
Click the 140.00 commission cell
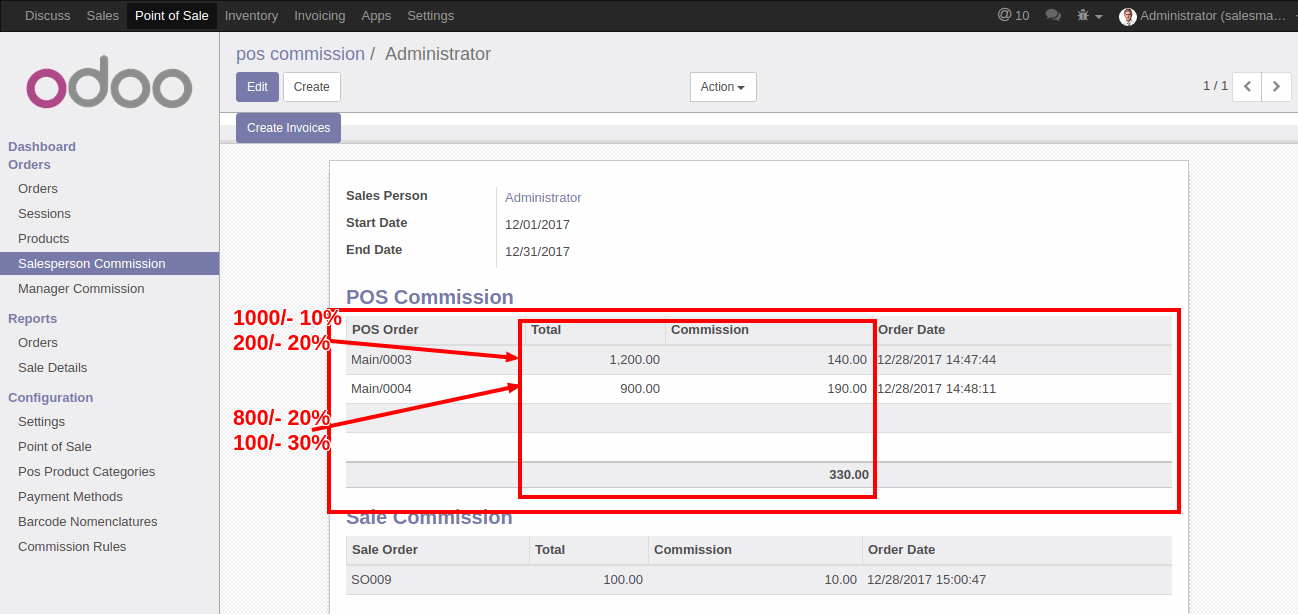click(847, 360)
